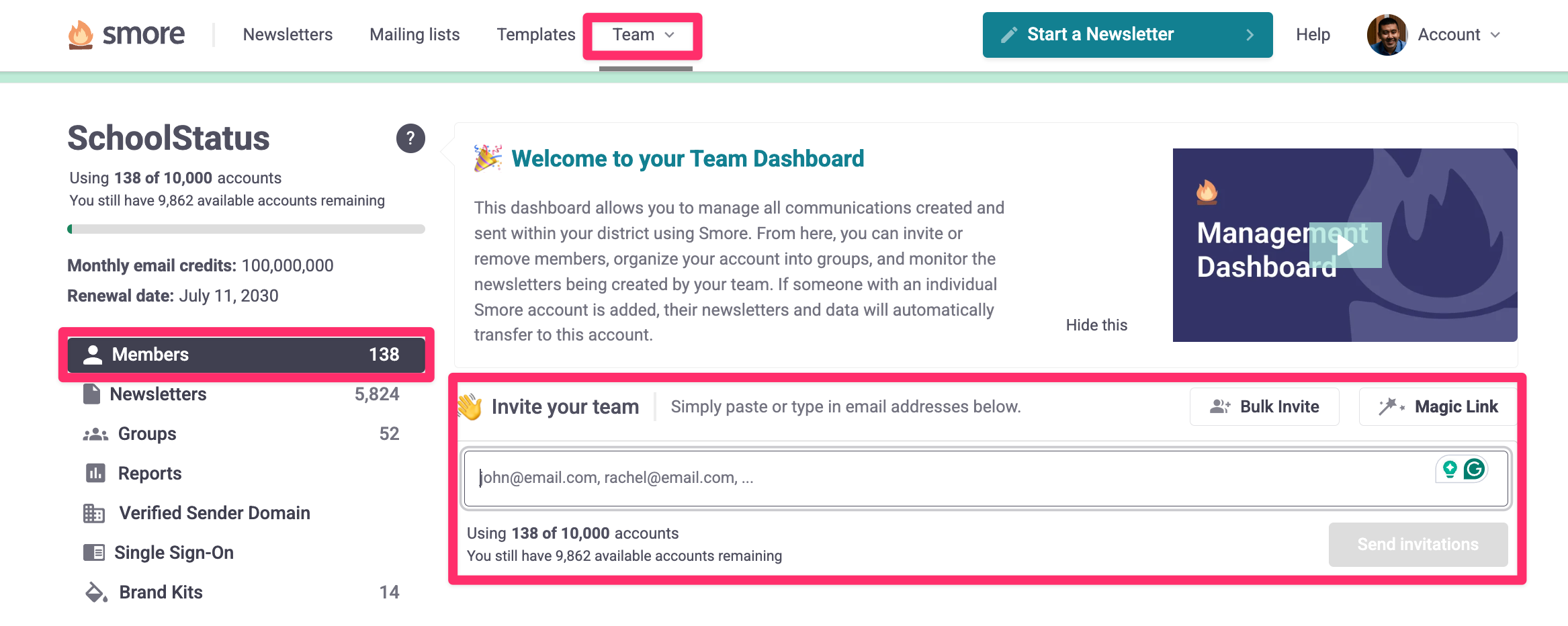Open the Newsletters navigation tab
The image size is (1568, 626).
coord(288,35)
